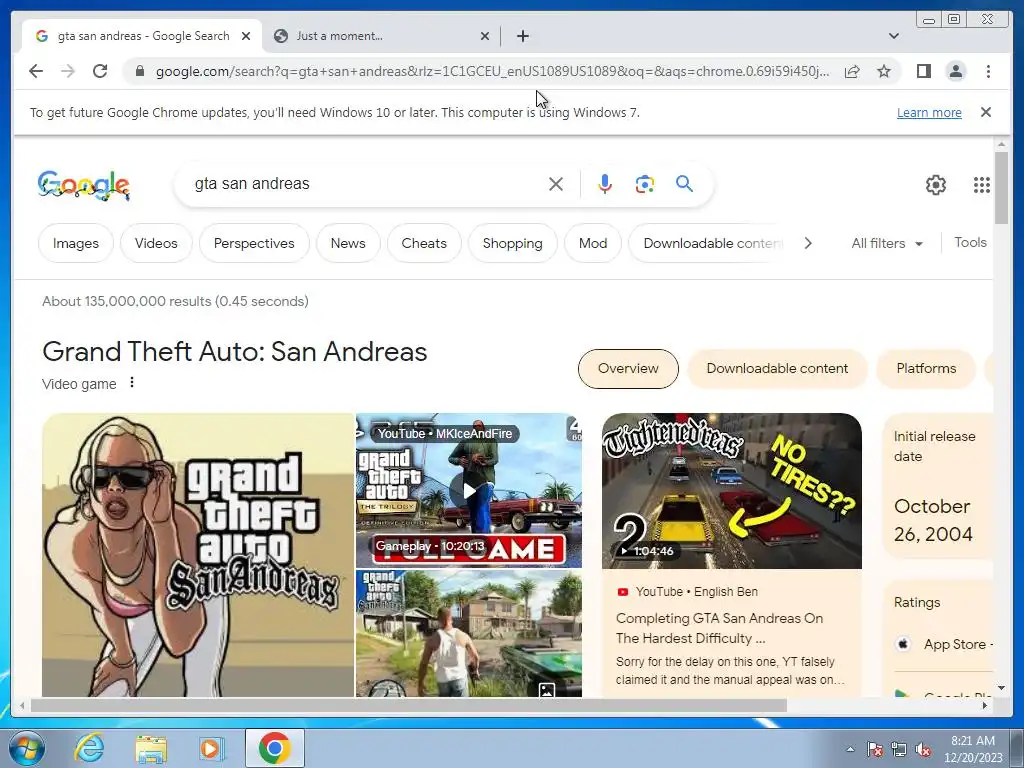Open Windows Explorer from taskbar

point(151,748)
